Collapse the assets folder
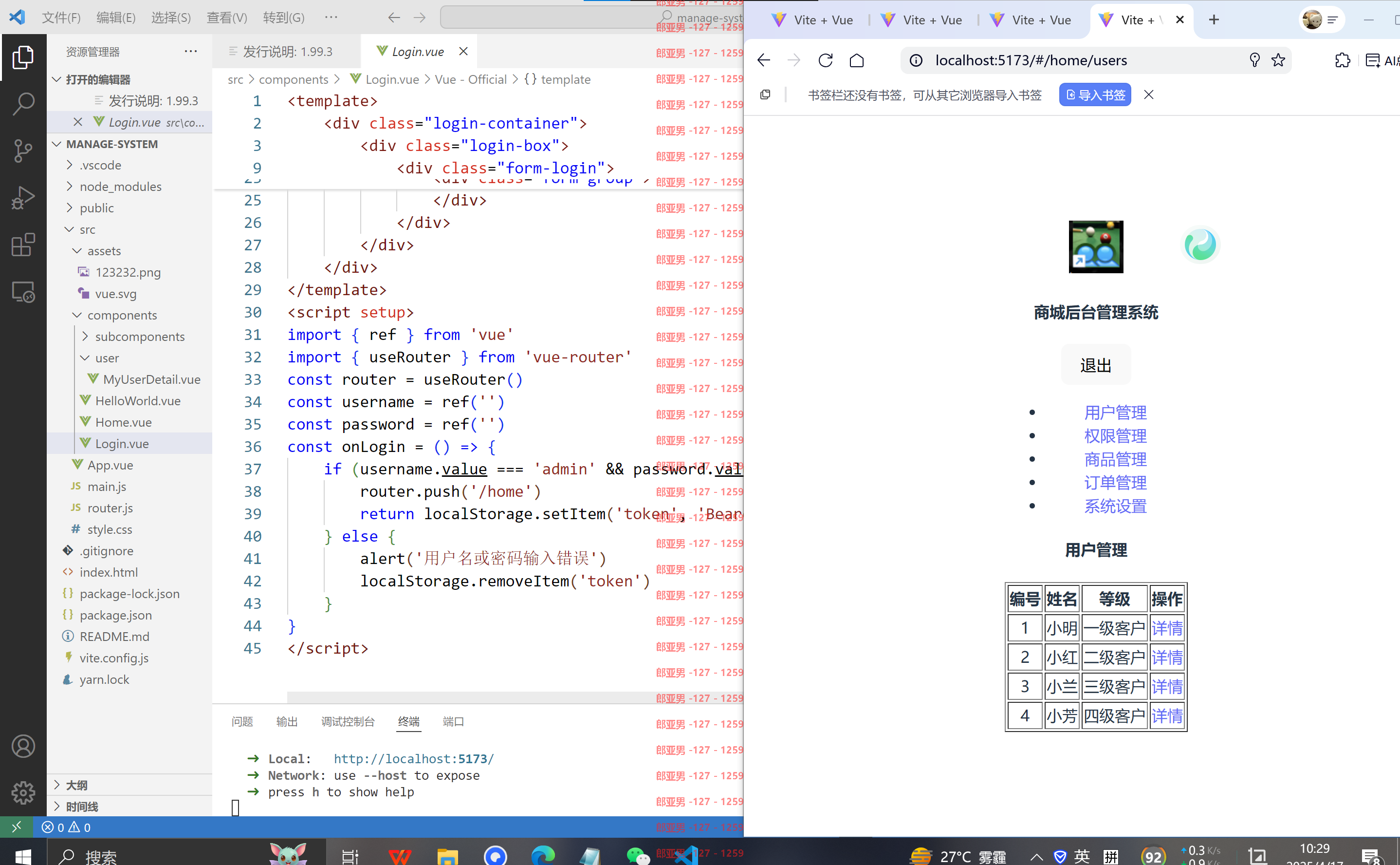 pyautogui.click(x=77, y=250)
